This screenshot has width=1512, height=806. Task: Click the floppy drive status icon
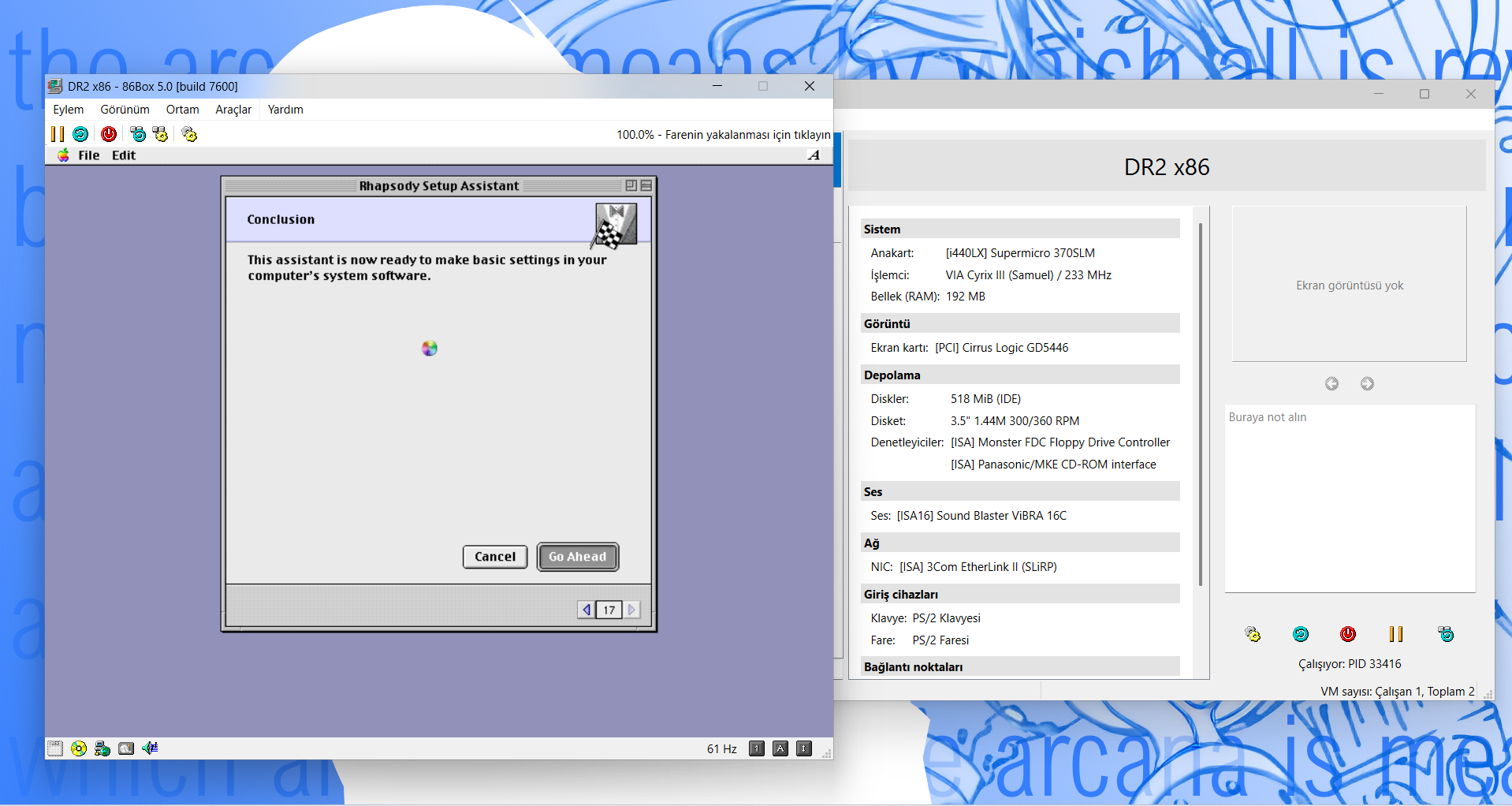(54, 748)
